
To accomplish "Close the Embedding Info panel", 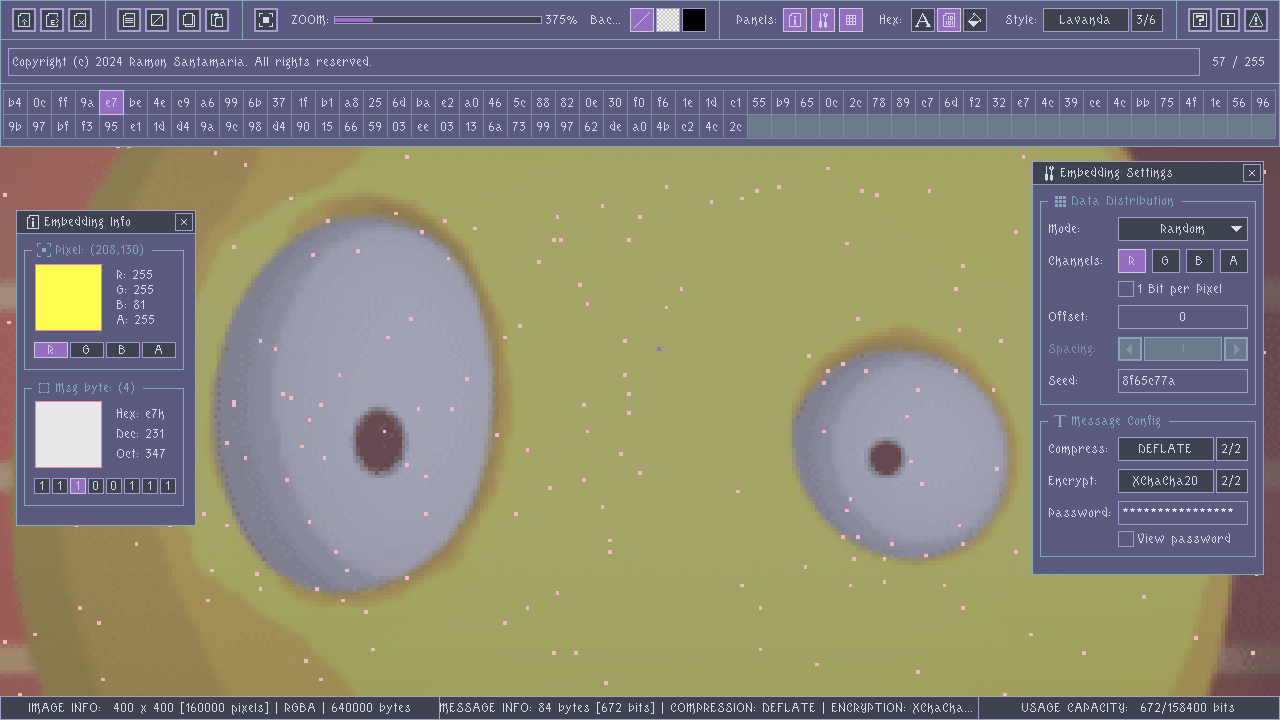I will coord(183,222).
